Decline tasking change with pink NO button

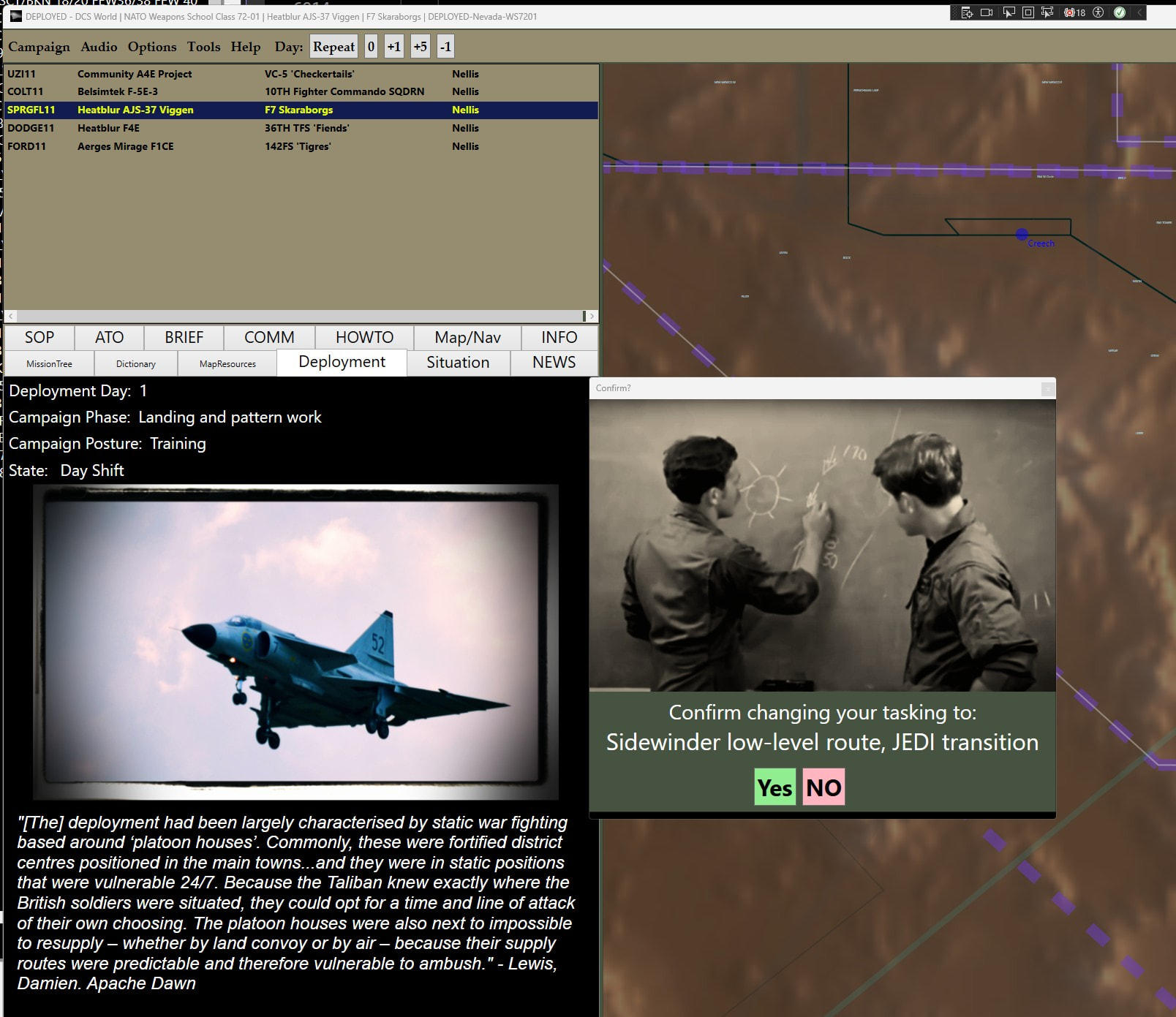823,787
